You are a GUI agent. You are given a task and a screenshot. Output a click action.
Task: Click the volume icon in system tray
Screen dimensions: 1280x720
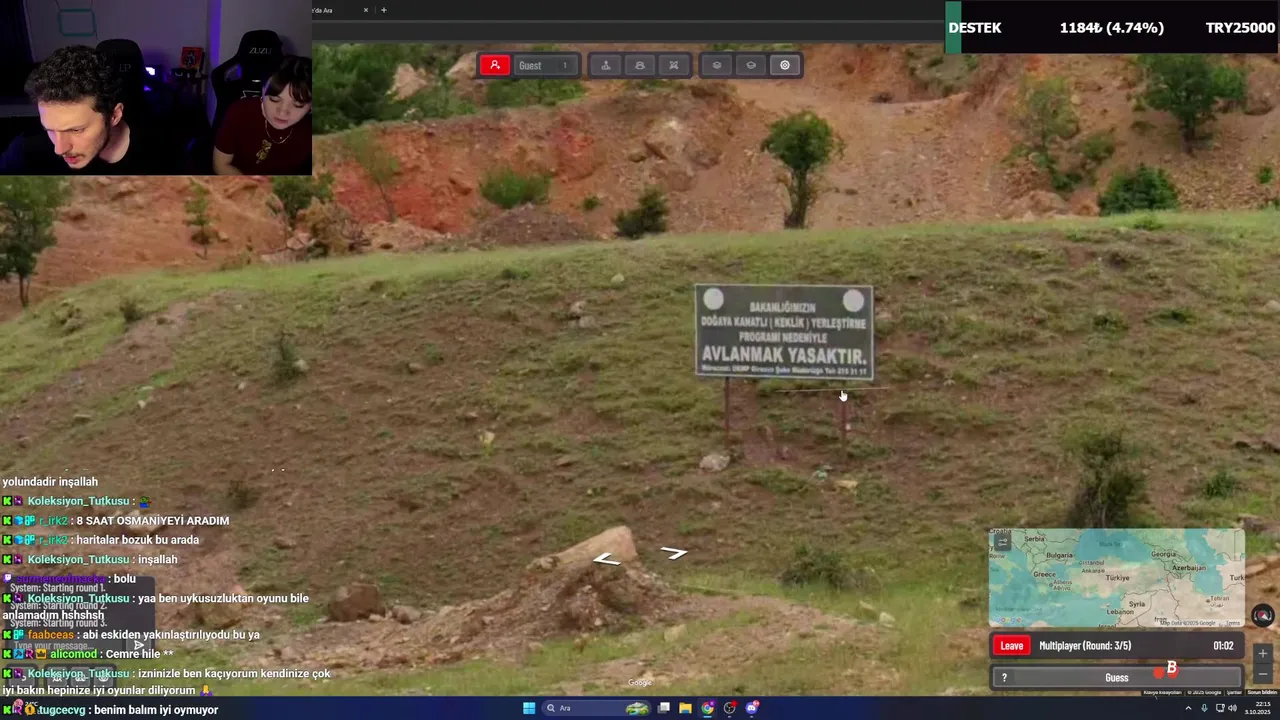click(x=1231, y=708)
